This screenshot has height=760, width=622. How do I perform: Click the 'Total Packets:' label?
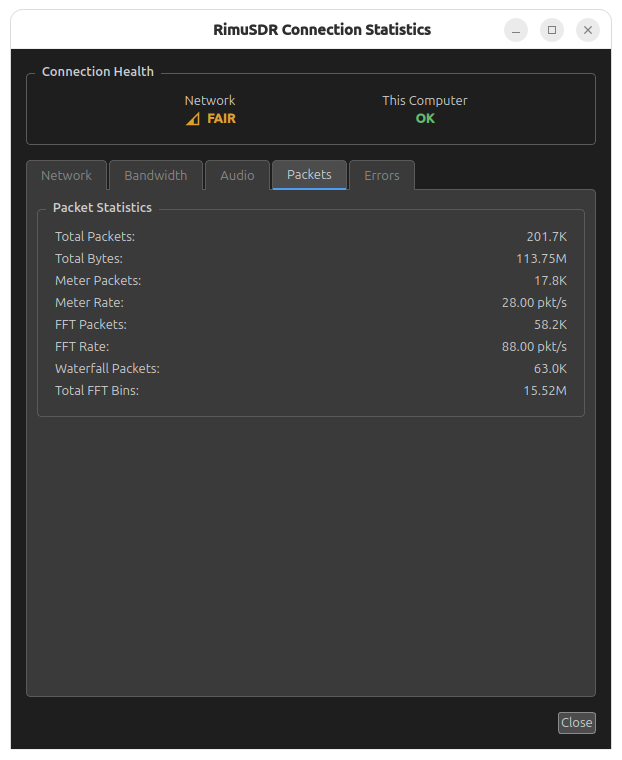[x=95, y=237]
